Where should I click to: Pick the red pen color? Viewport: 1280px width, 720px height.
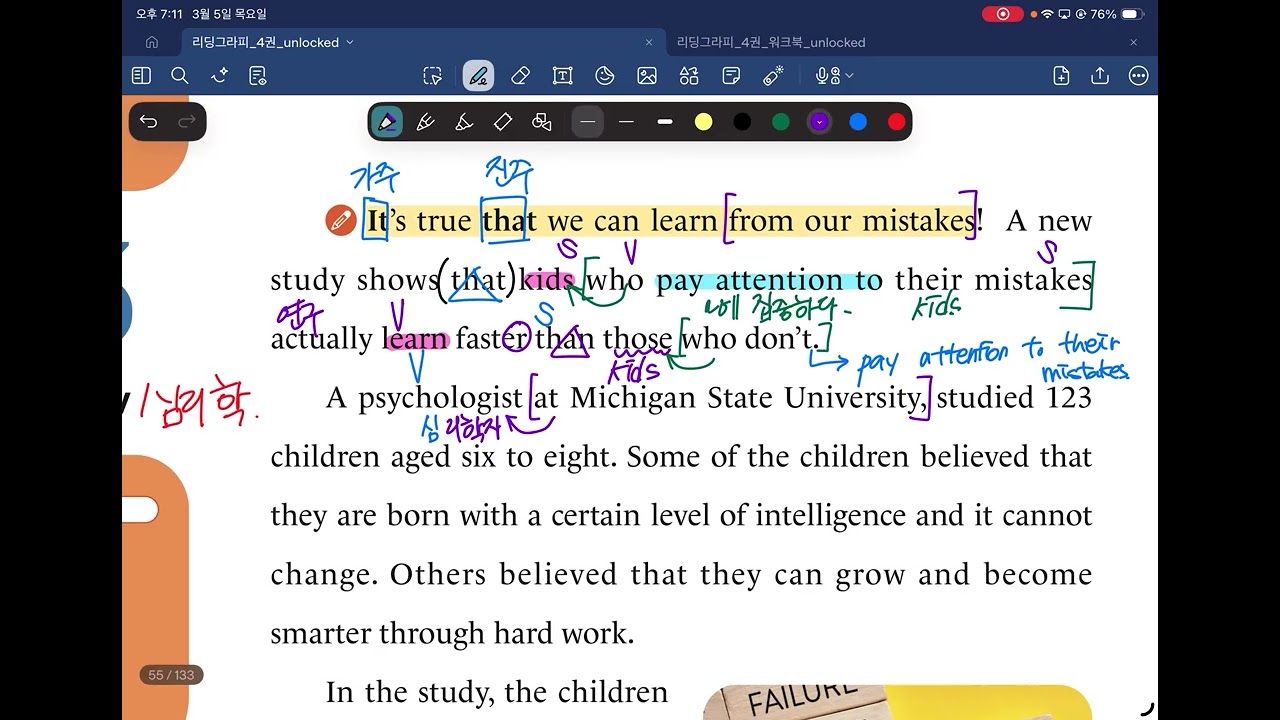[897, 122]
